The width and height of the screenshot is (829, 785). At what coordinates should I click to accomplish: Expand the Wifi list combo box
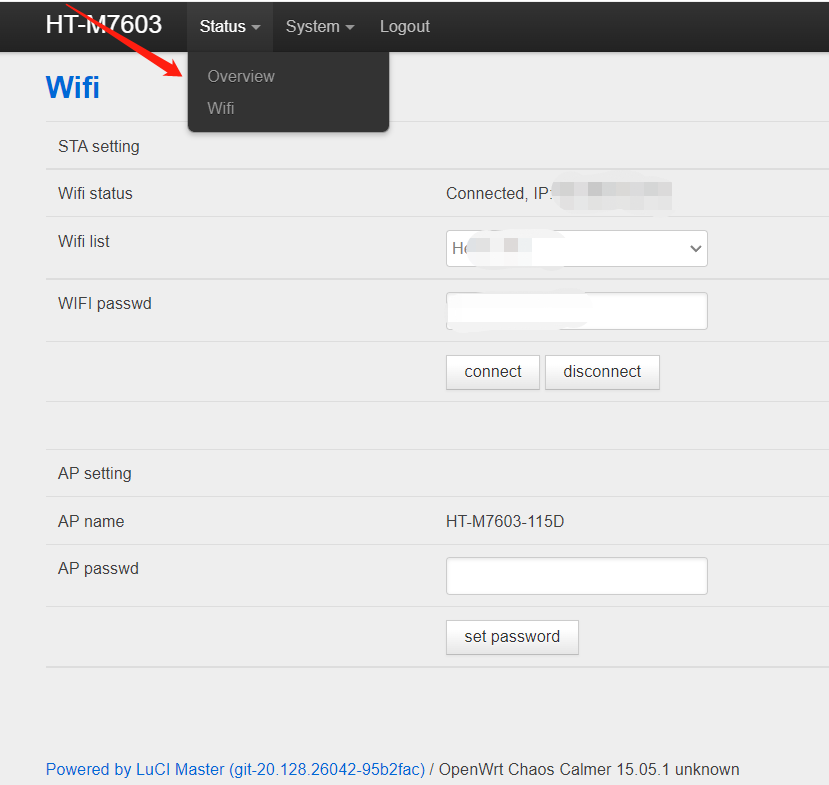pyautogui.click(x=576, y=249)
